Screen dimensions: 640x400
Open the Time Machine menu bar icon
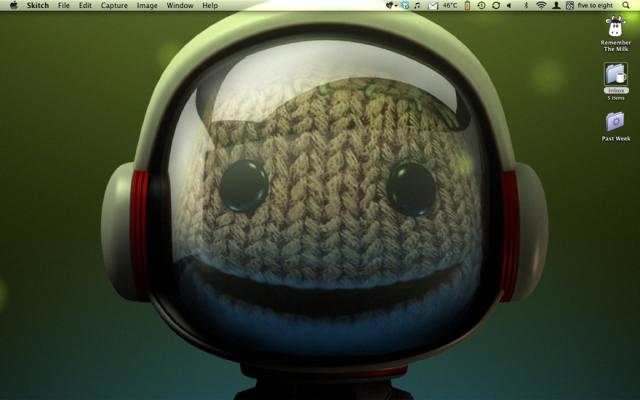tap(482, 5)
